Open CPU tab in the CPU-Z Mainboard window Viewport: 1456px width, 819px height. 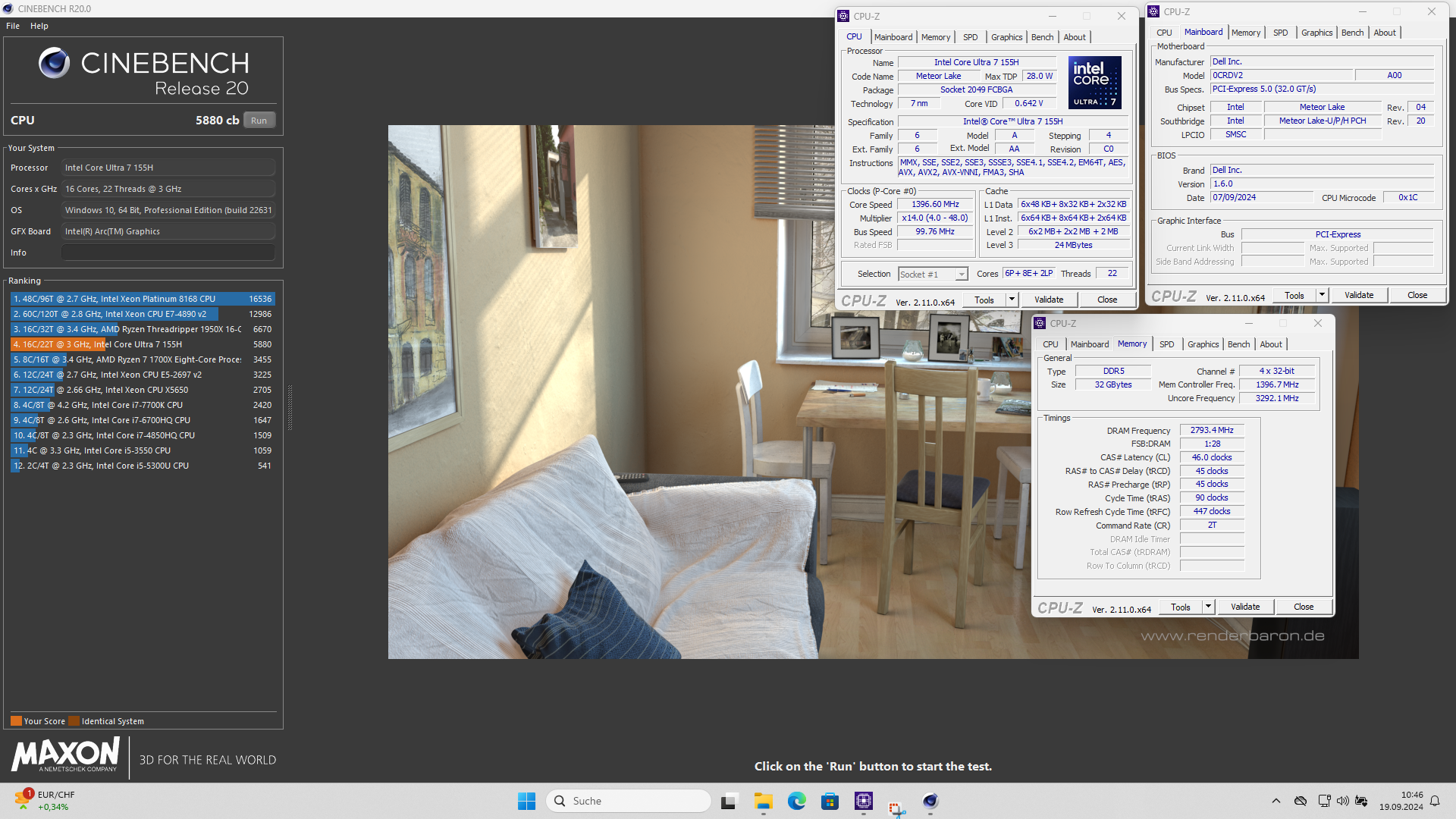point(1164,33)
